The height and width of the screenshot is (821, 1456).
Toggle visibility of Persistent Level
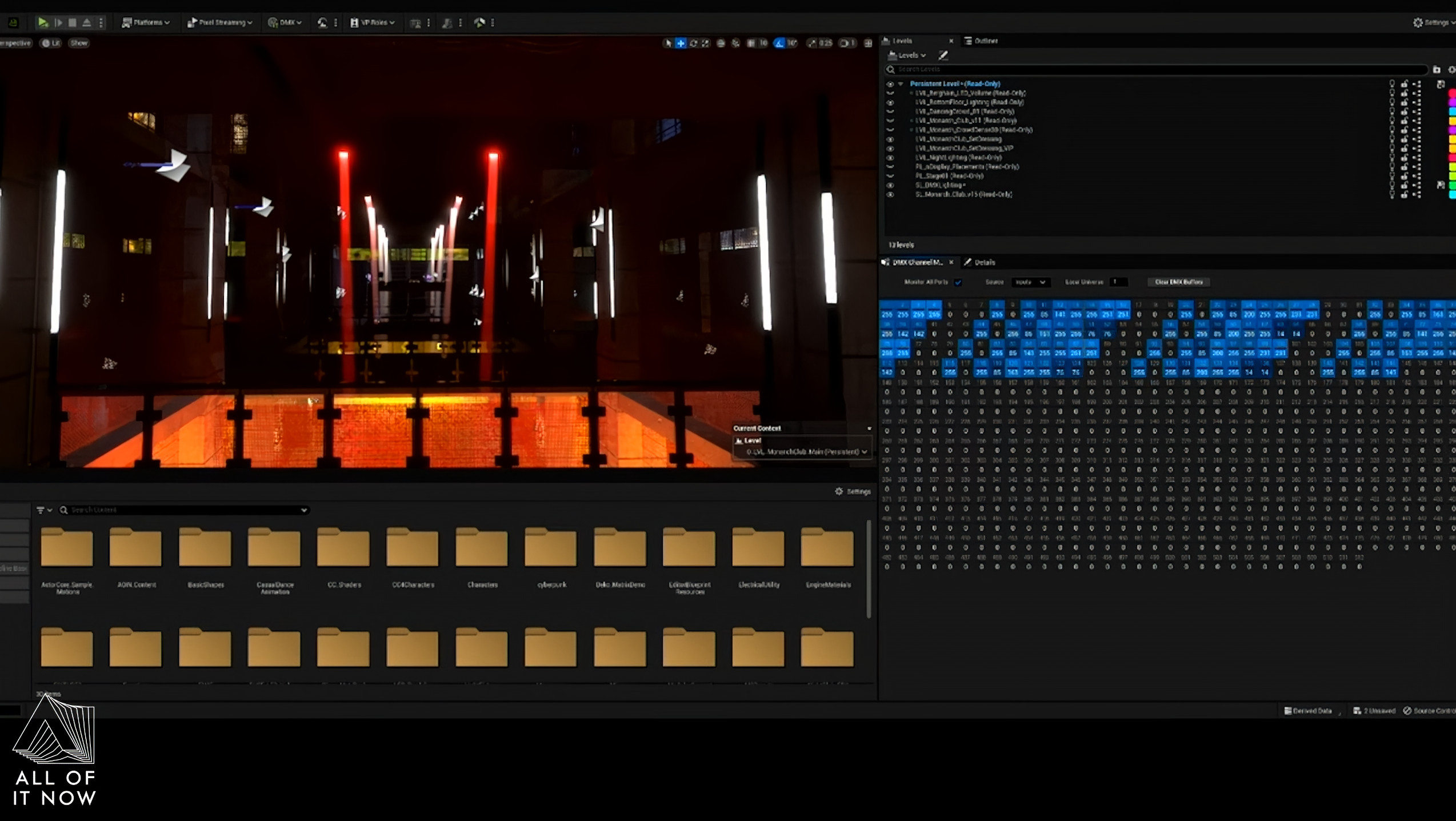[x=890, y=84]
